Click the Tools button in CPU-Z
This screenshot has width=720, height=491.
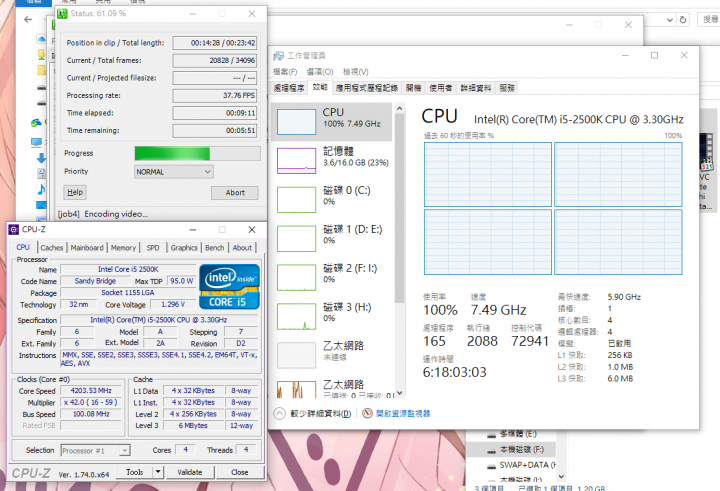click(x=134, y=472)
